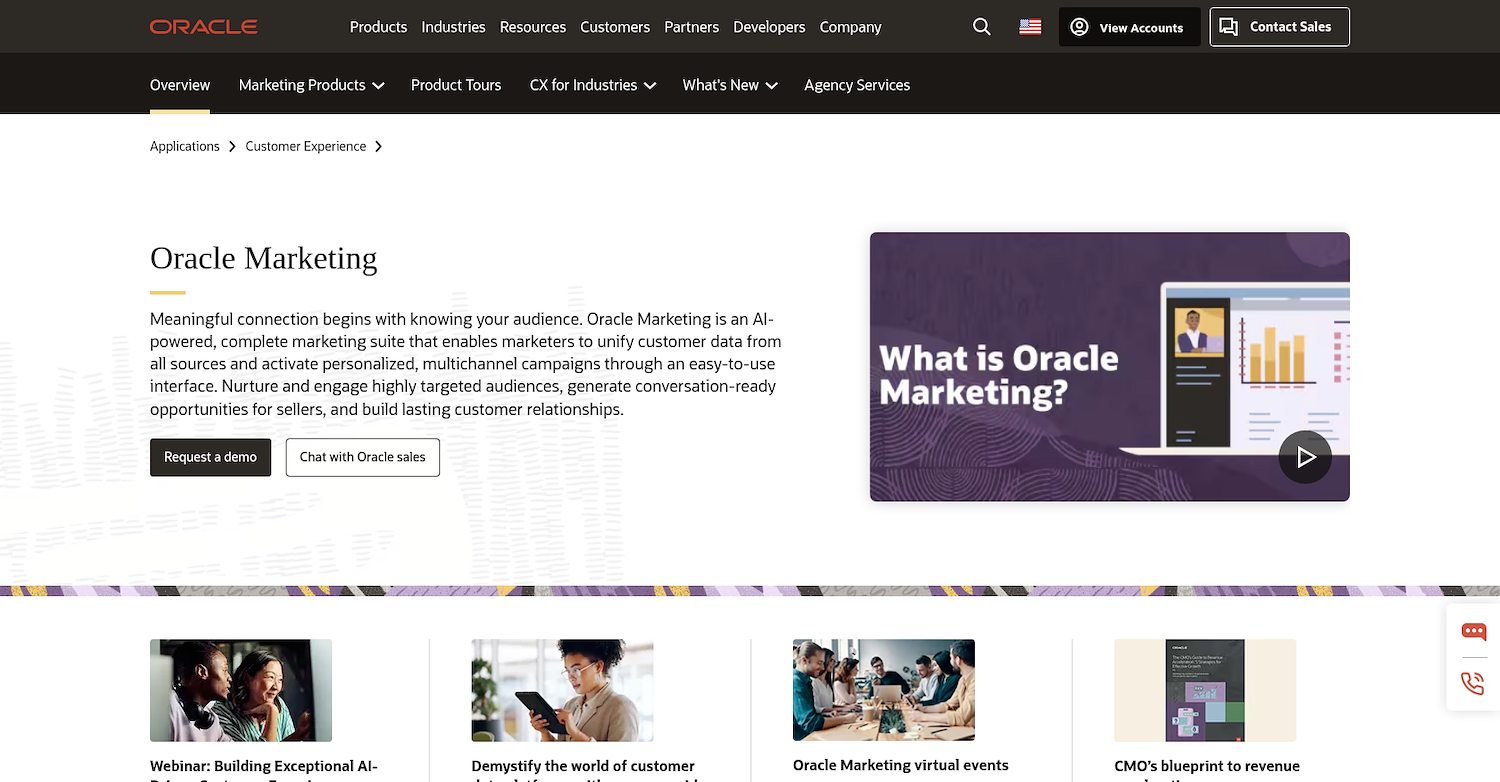
Task: Click View Accounts button
Action: click(x=1130, y=27)
